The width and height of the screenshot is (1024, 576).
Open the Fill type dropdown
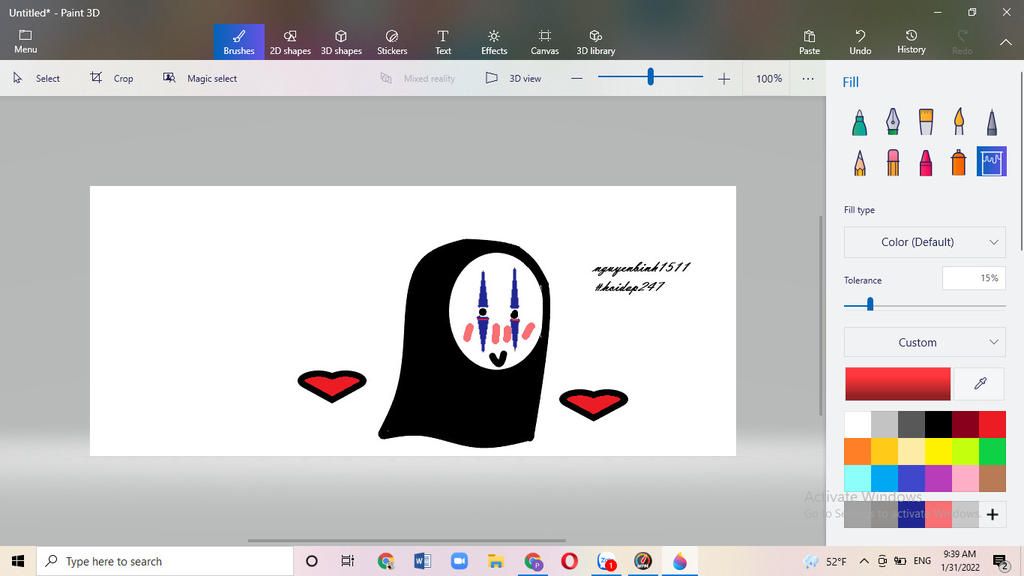924,242
